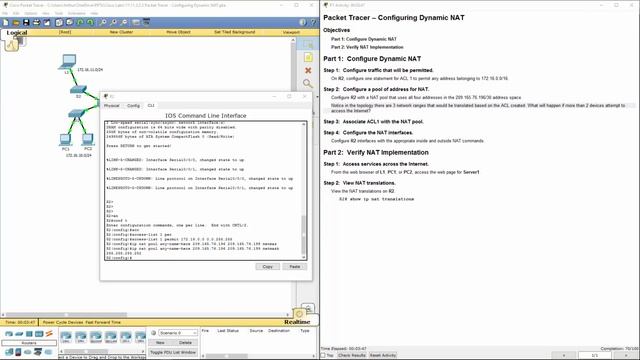Click the Copy toolbar icon

tap(59, 22)
